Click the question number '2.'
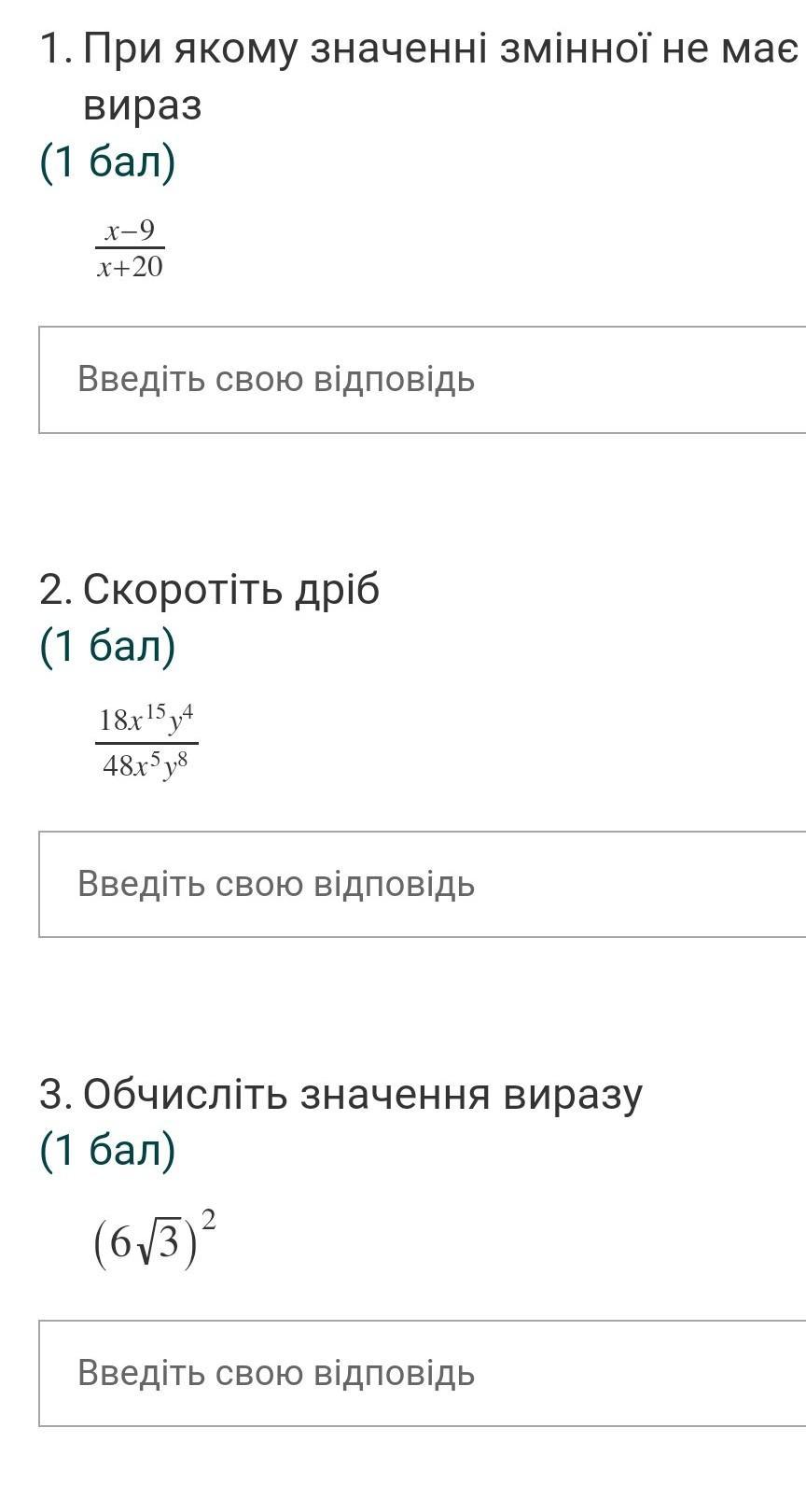The width and height of the screenshot is (806, 1512). (x=55, y=589)
